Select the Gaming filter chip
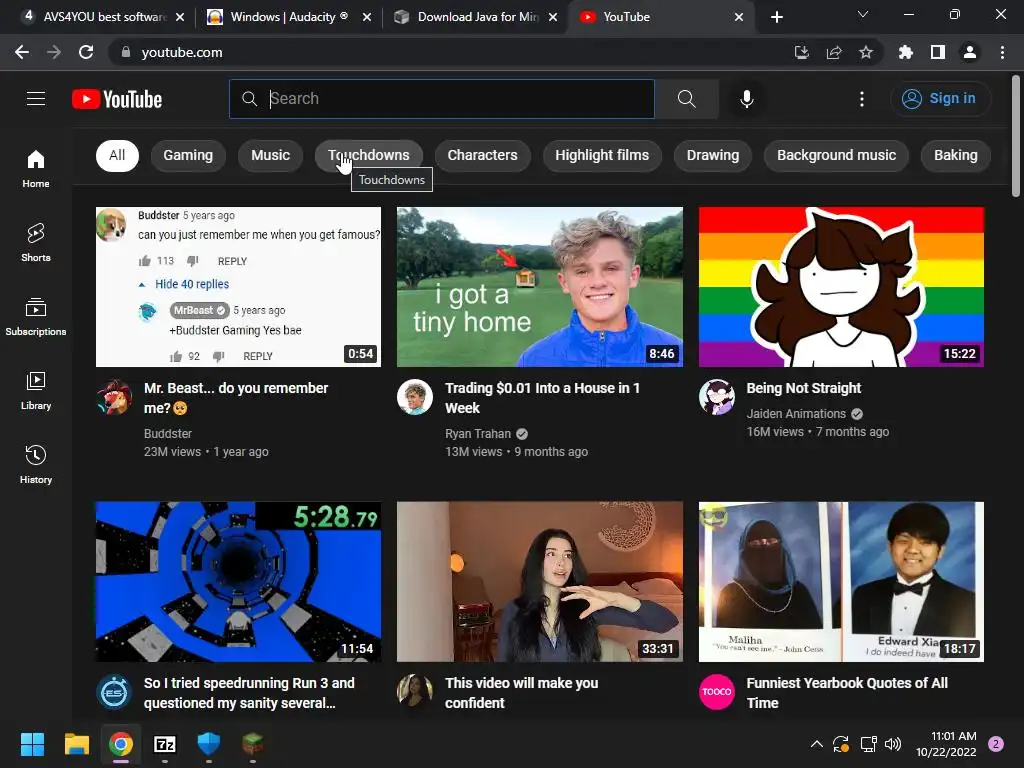Screen dimensions: 1024x768 [188, 155]
